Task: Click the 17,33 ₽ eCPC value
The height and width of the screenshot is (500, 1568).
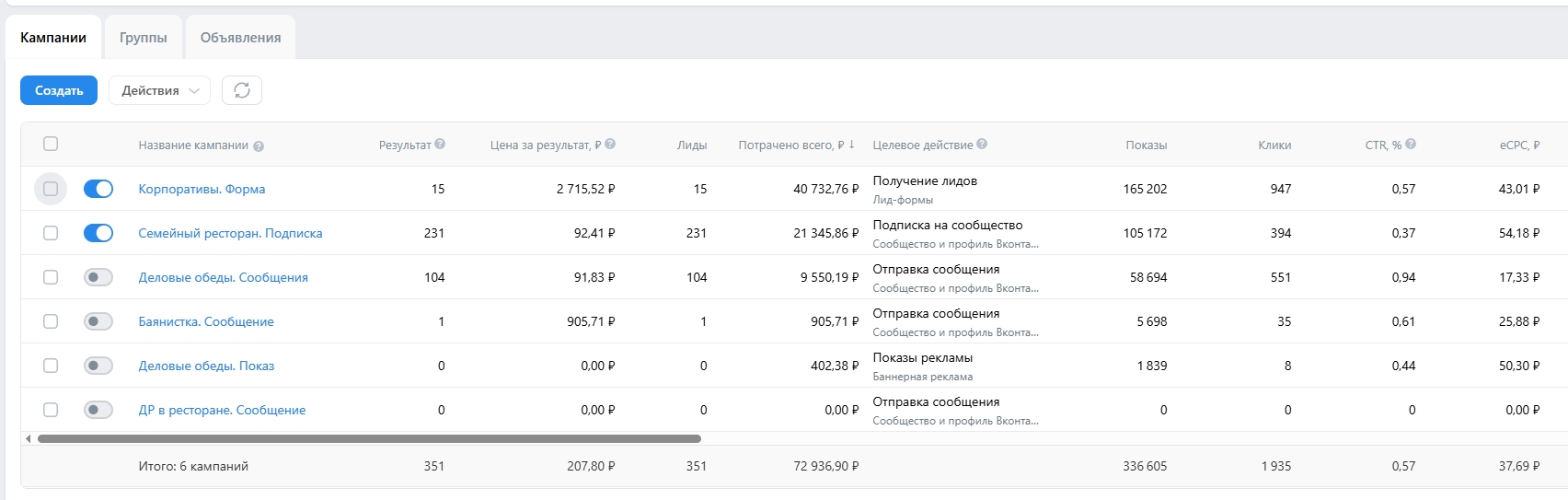Action: [1519, 277]
